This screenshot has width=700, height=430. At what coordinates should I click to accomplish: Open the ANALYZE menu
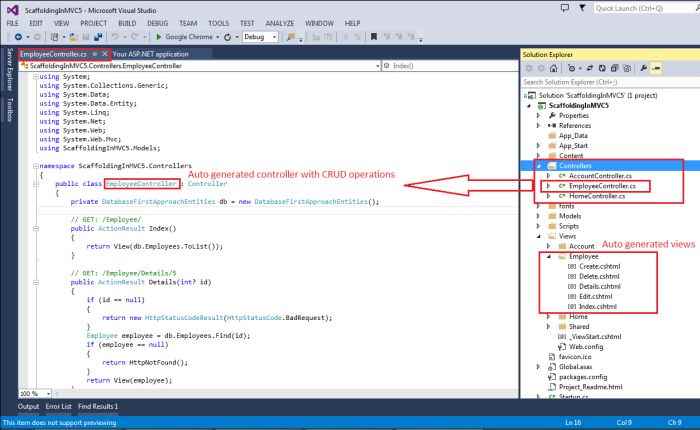click(x=280, y=22)
